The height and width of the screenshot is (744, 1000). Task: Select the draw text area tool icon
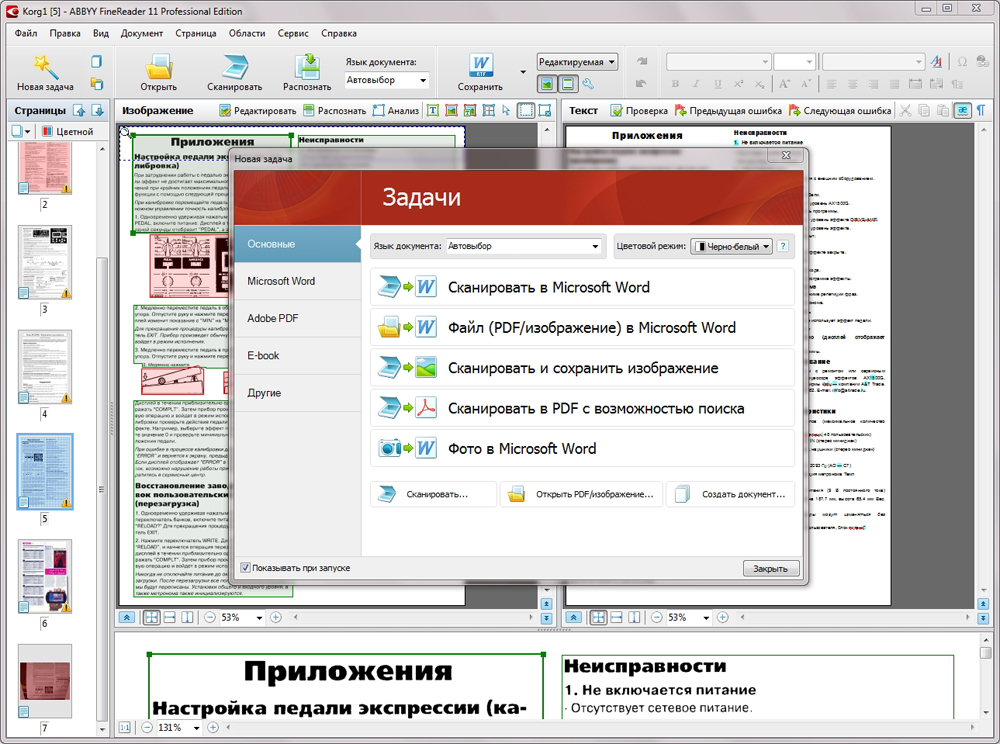point(432,111)
